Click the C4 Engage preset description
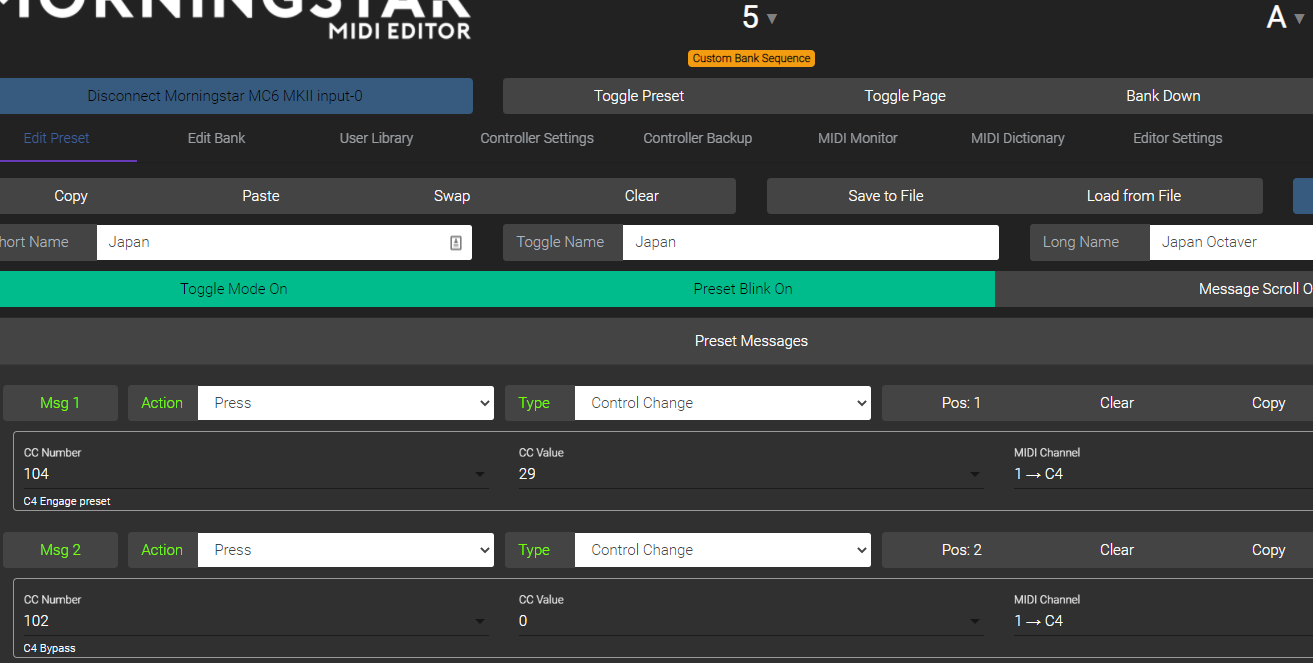This screenshot has width=1313, height=663. [67, 501]
